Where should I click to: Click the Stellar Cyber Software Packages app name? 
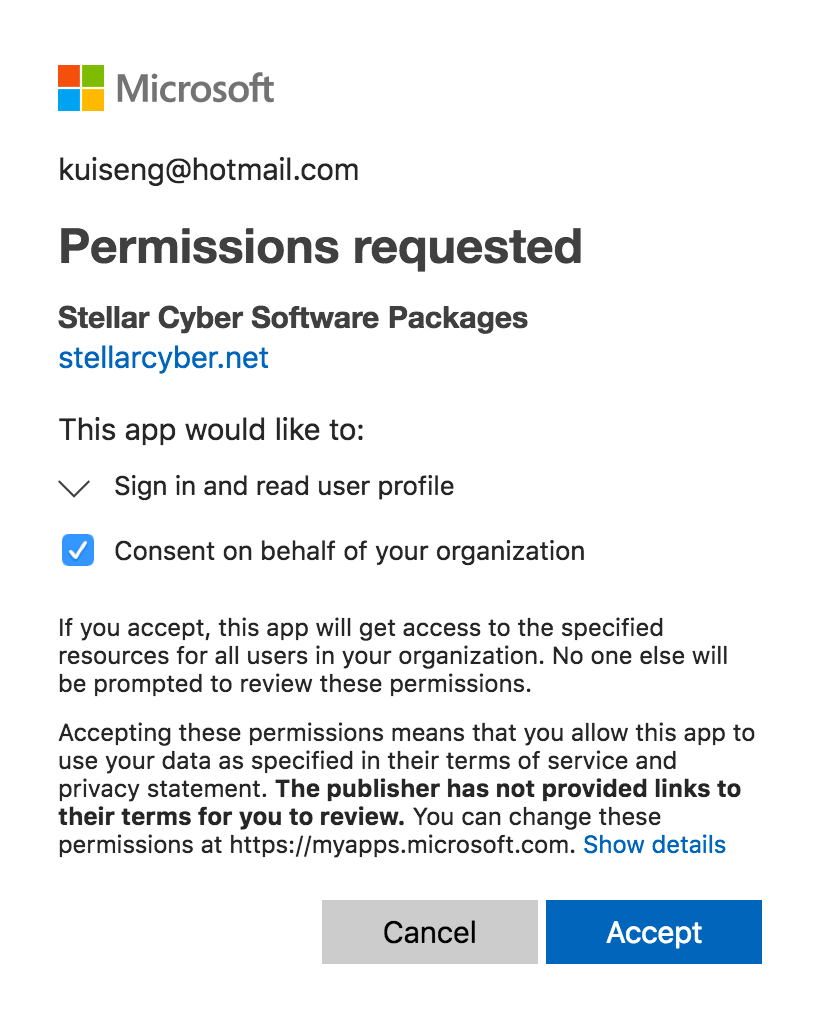[x=293, y=318]
